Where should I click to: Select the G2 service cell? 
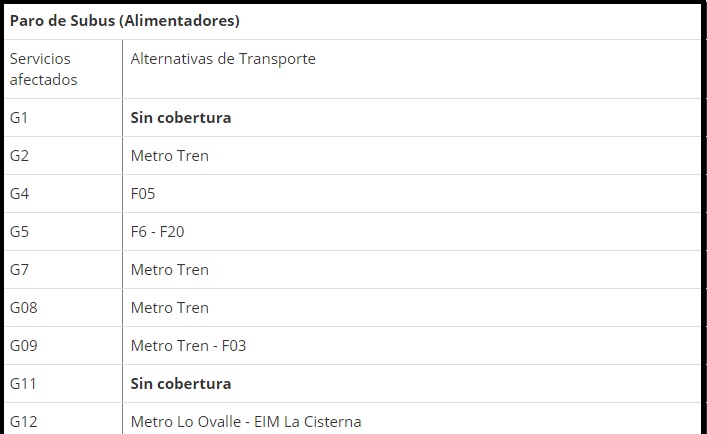pos(20,156)
